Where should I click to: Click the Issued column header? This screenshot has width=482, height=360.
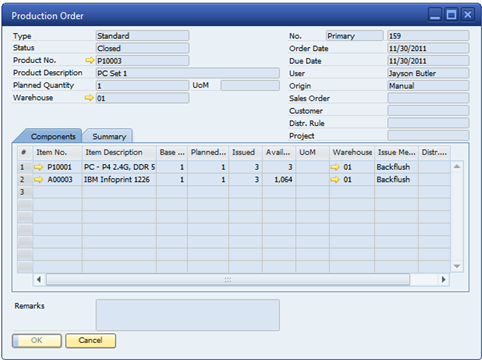pyautogui.click(x=245, y=152)
